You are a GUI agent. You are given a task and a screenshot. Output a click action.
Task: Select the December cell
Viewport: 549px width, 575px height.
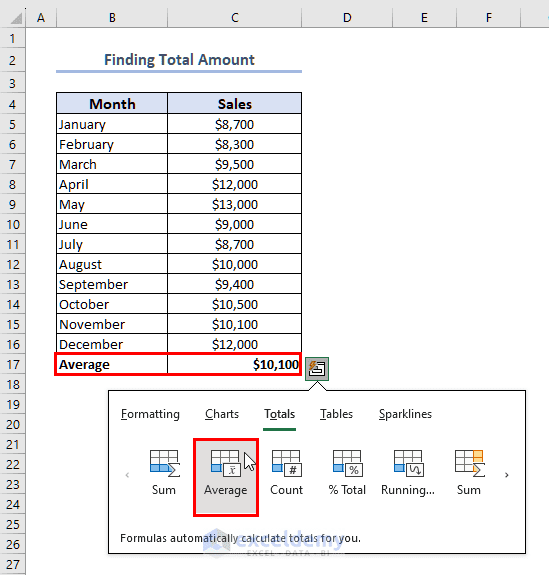112,344
